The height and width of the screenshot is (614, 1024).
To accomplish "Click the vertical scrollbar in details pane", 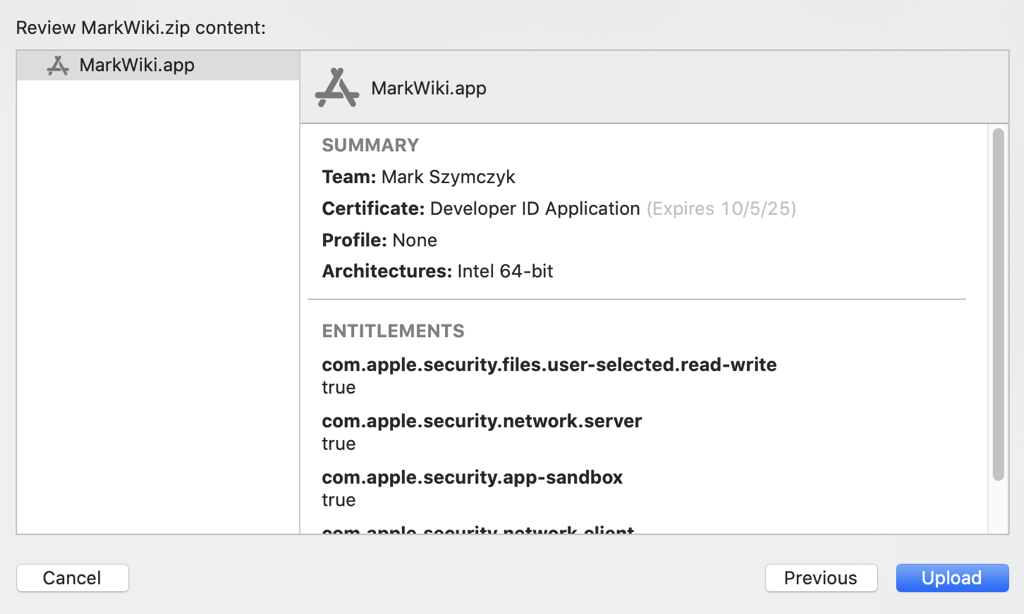I will click(x=997, y=304).
